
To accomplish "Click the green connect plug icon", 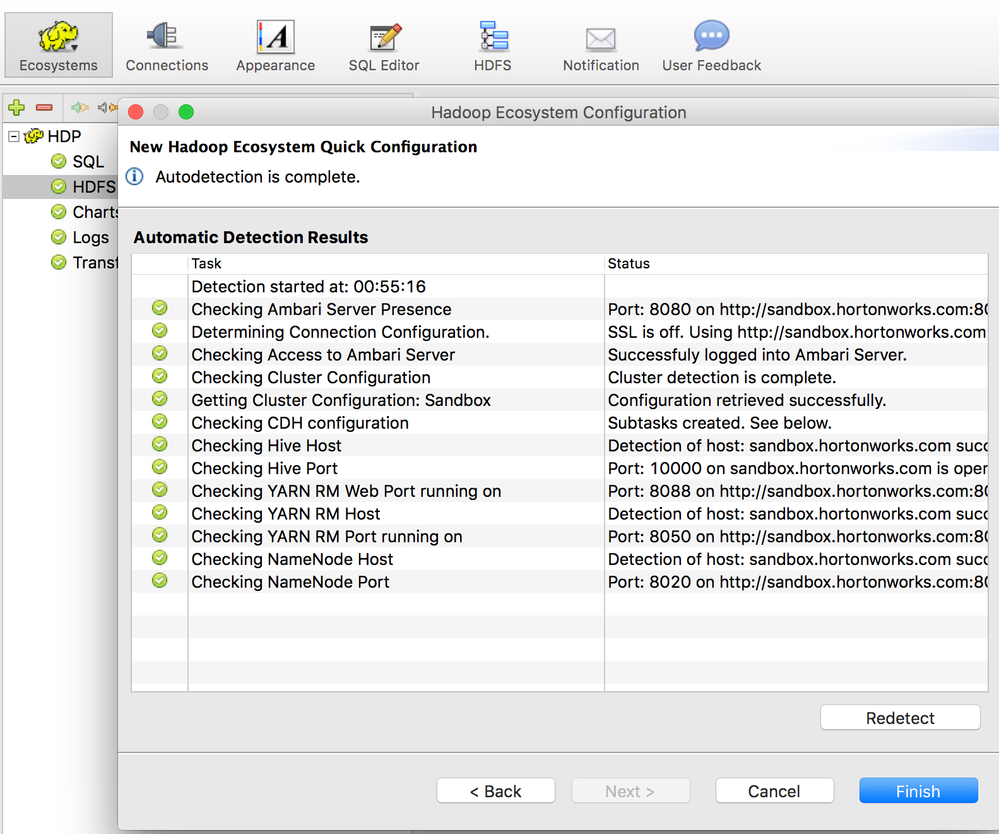I will pos(80,107).
